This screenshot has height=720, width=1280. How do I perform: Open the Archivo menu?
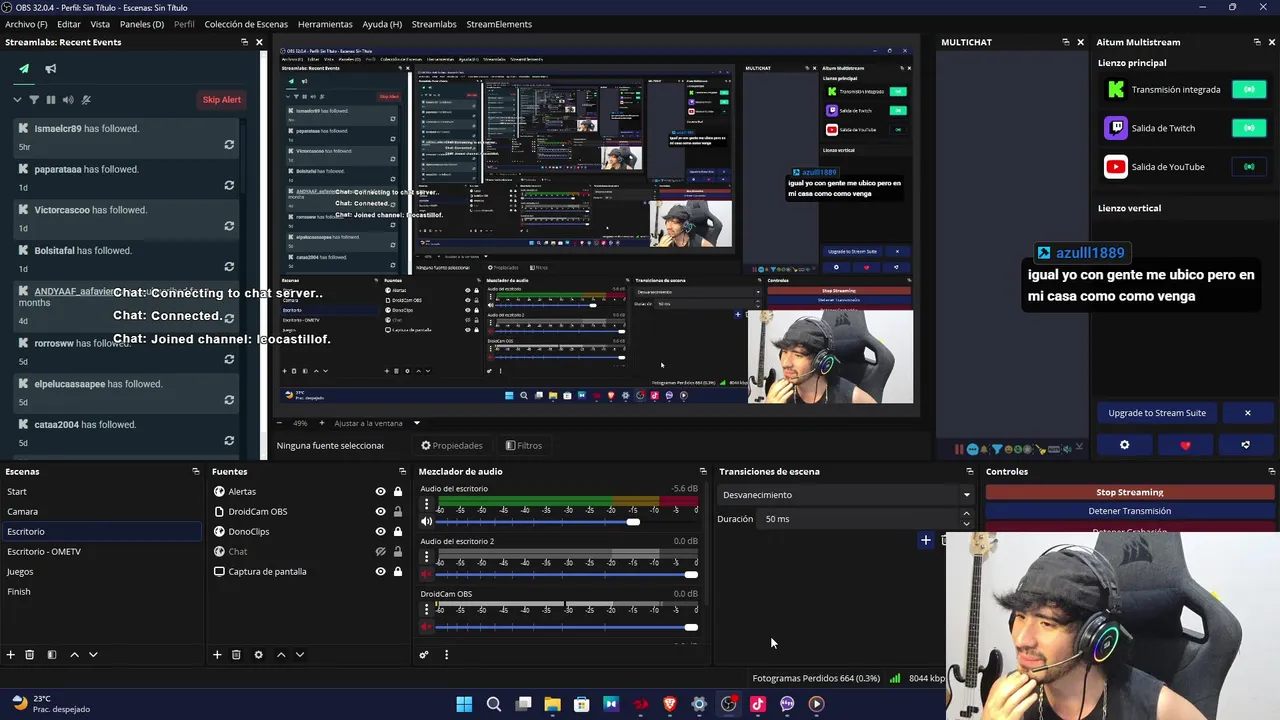point(26,24)
